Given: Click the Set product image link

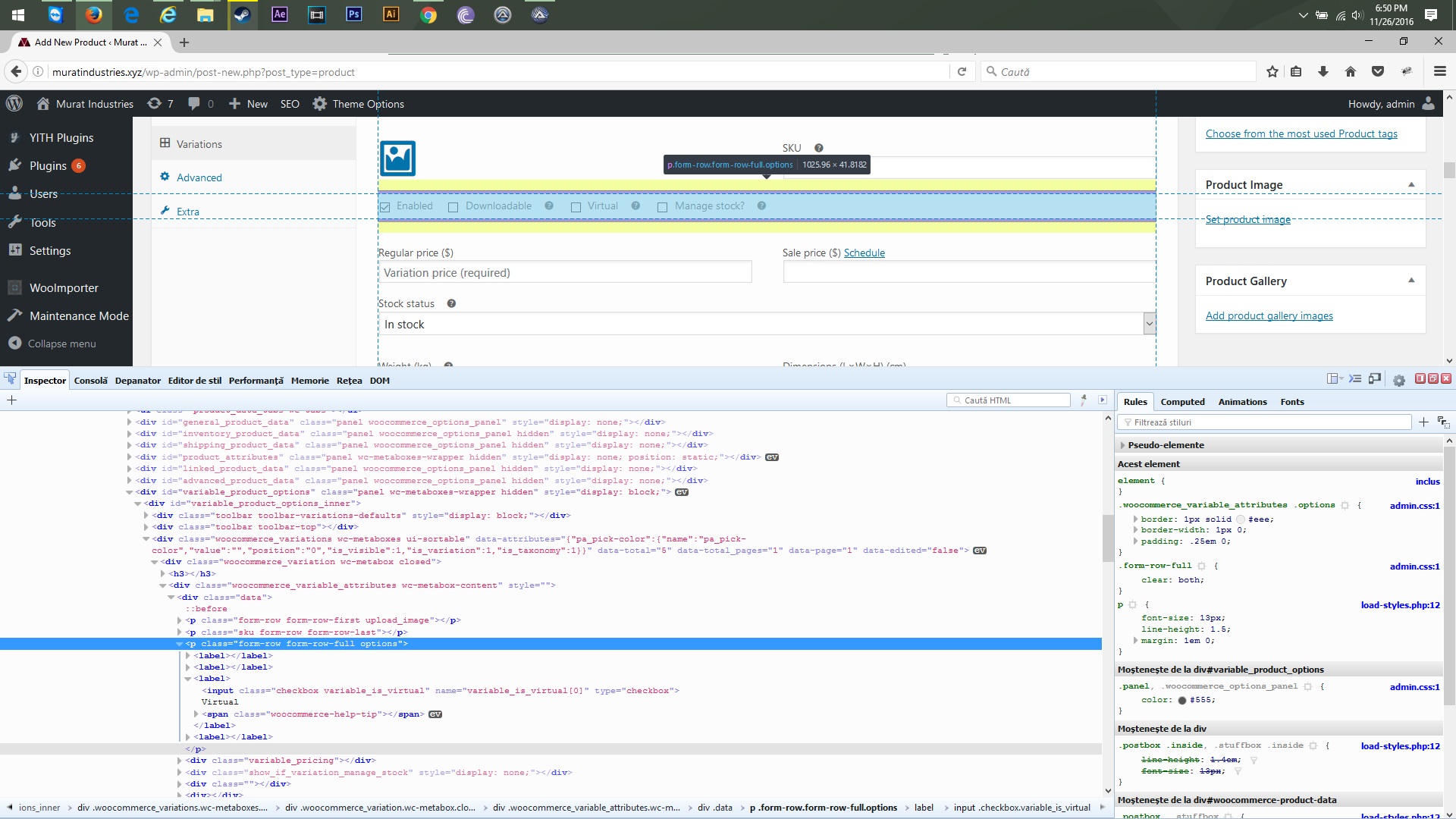Looking at the screenshot, I should coord(1248,219).
